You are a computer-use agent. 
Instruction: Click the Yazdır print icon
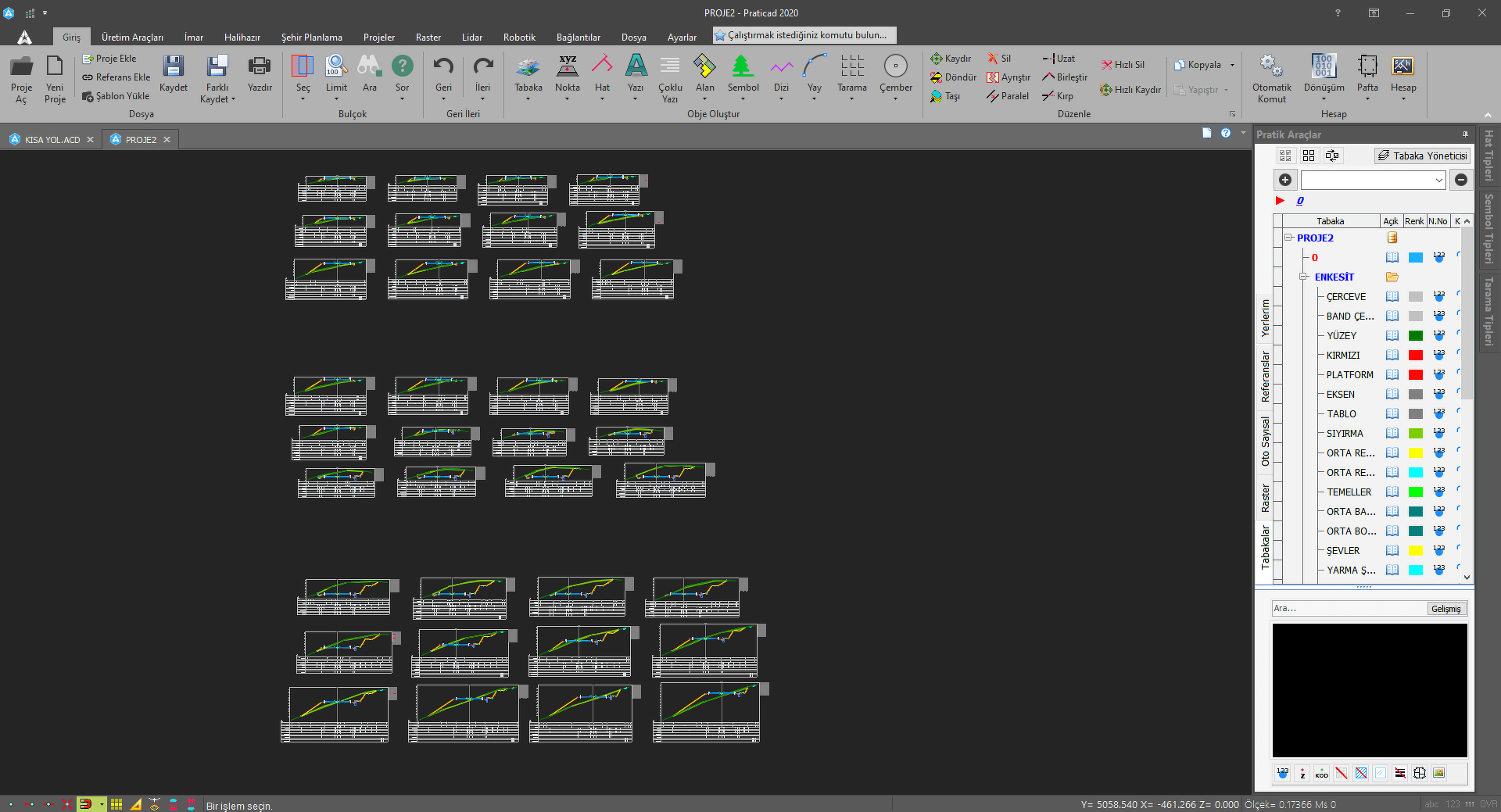pos(259,68)
